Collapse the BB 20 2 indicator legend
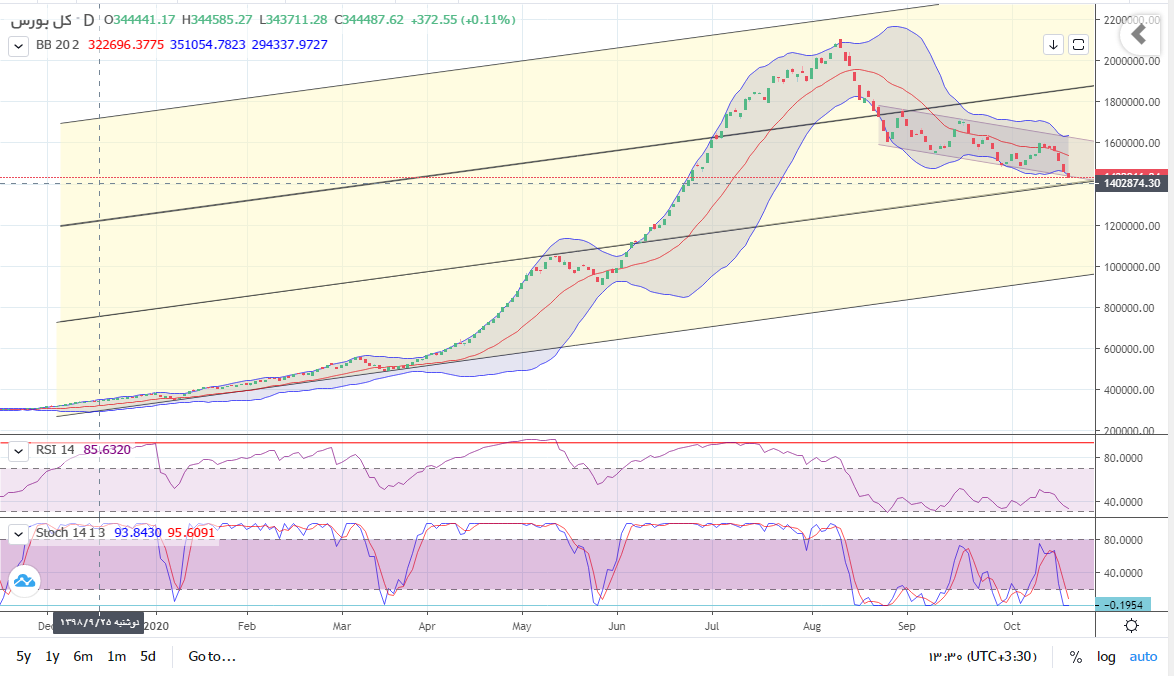This screenshot has width=1174, height=676. pos(19,46)
